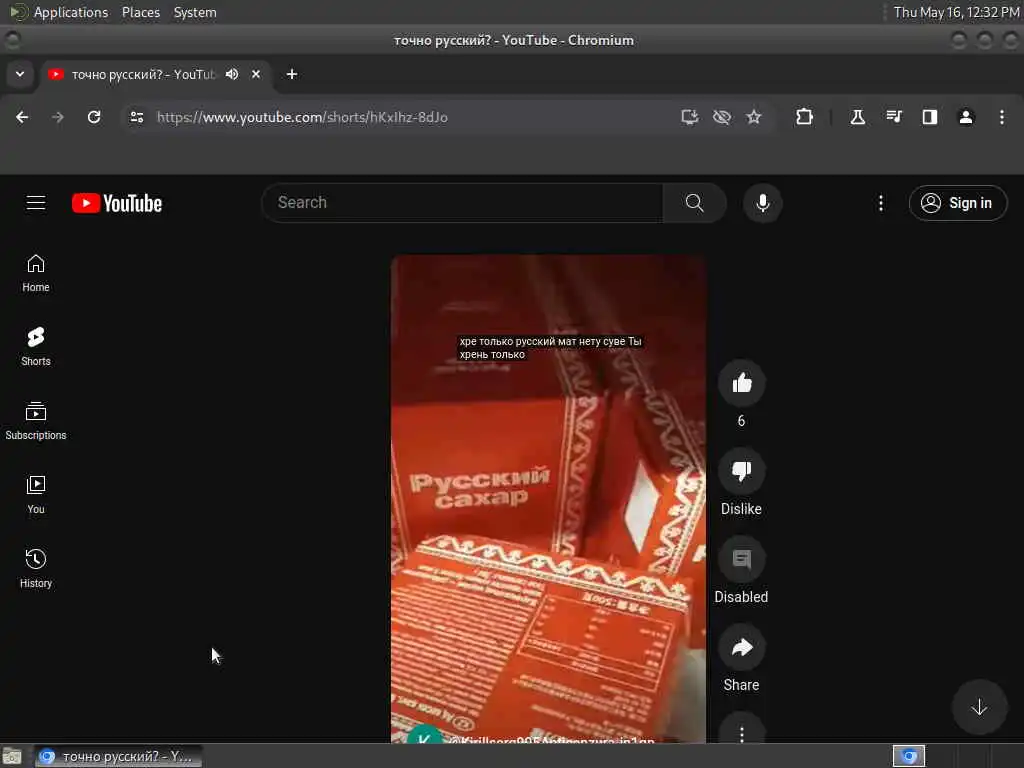Go forward in the browser
The image size is (1024, 768).
point(58,117)
